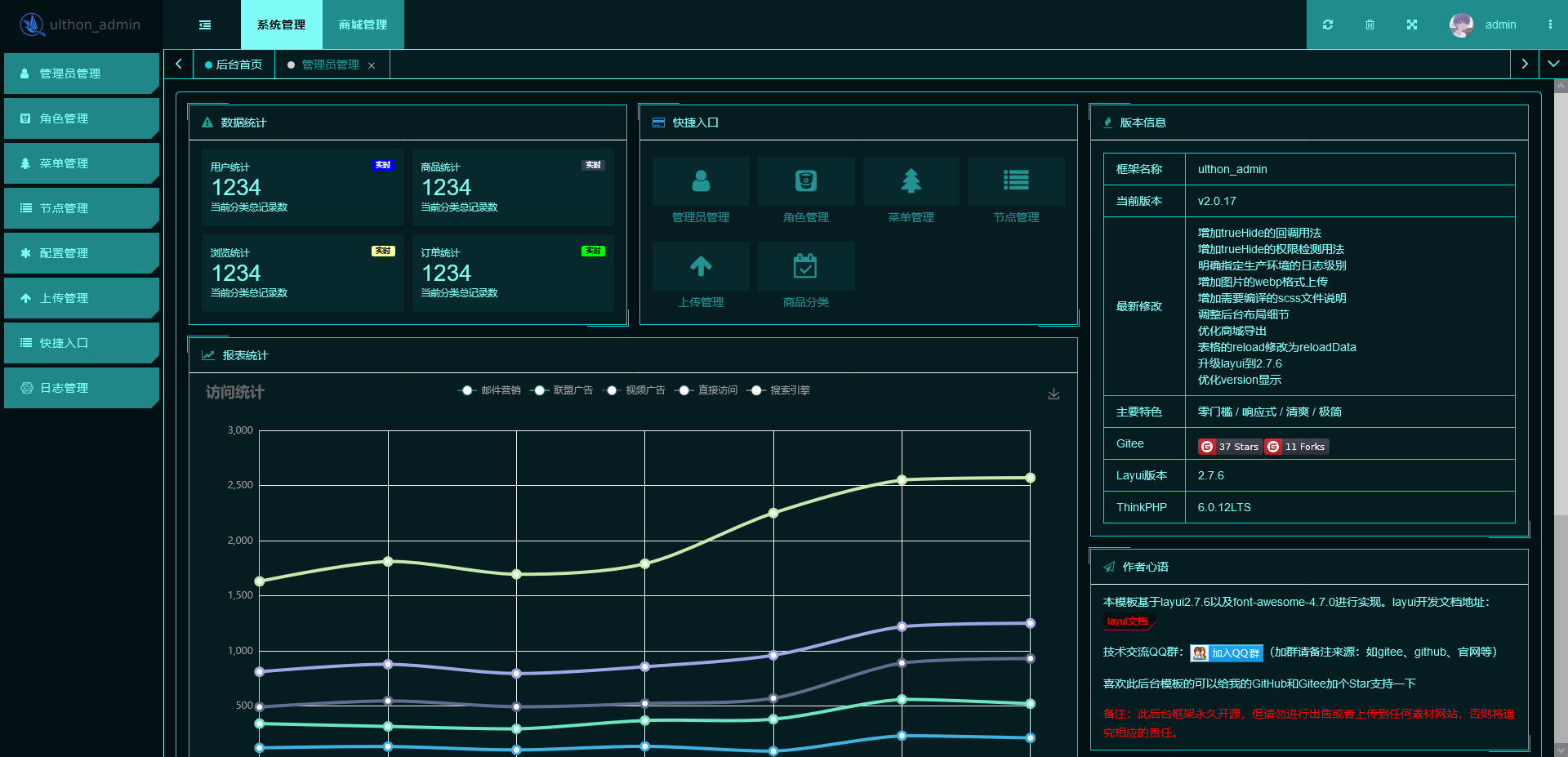Download the 访问统计 chart as image

[x=1053, y=394]
